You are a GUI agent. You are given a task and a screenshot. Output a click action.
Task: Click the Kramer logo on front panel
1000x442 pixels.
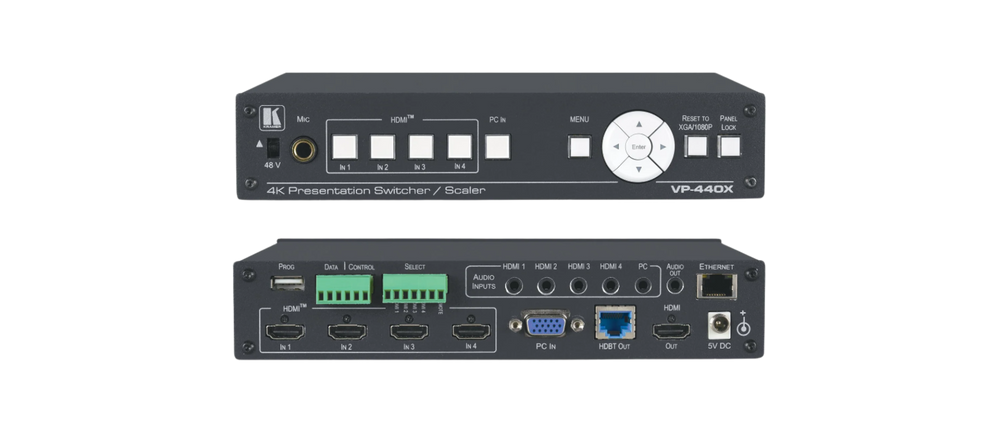pyautogui.click(x=270, y=118)
